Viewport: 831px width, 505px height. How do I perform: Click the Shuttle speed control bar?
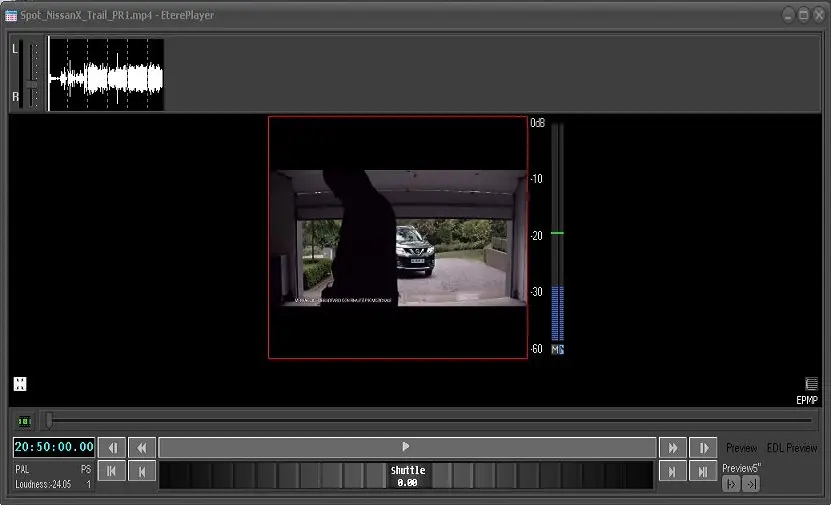(406, 475)
